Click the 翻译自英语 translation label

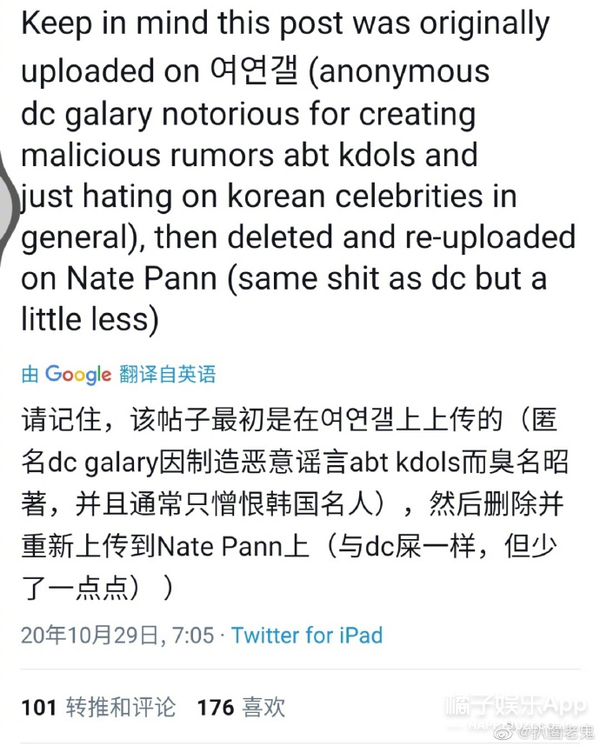[x=168, y=375]
